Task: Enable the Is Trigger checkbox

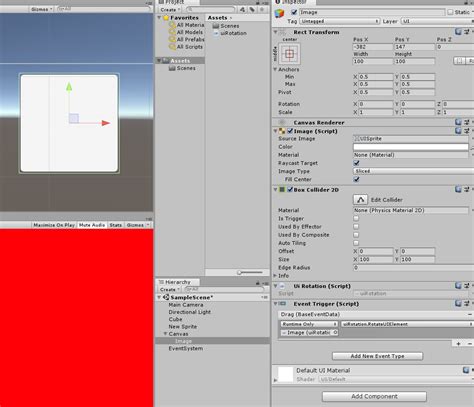Action: (x=356, y=218)
